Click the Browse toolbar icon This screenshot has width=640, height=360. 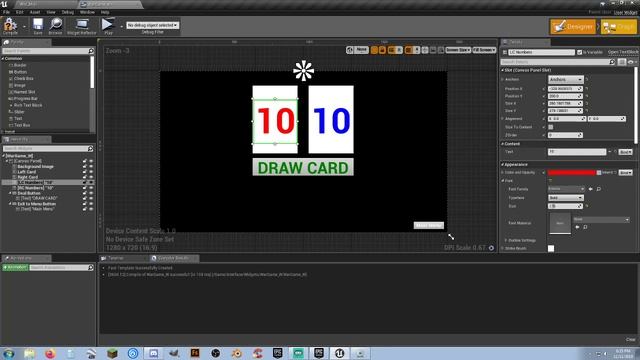(x=56, y=26)
